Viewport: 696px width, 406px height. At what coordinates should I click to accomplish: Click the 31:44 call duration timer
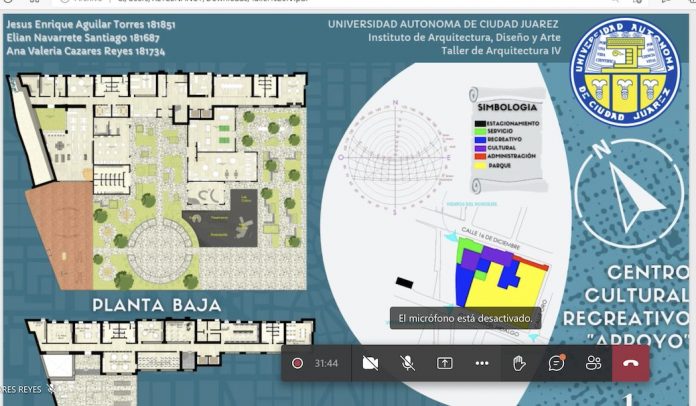tap(326, 363)
